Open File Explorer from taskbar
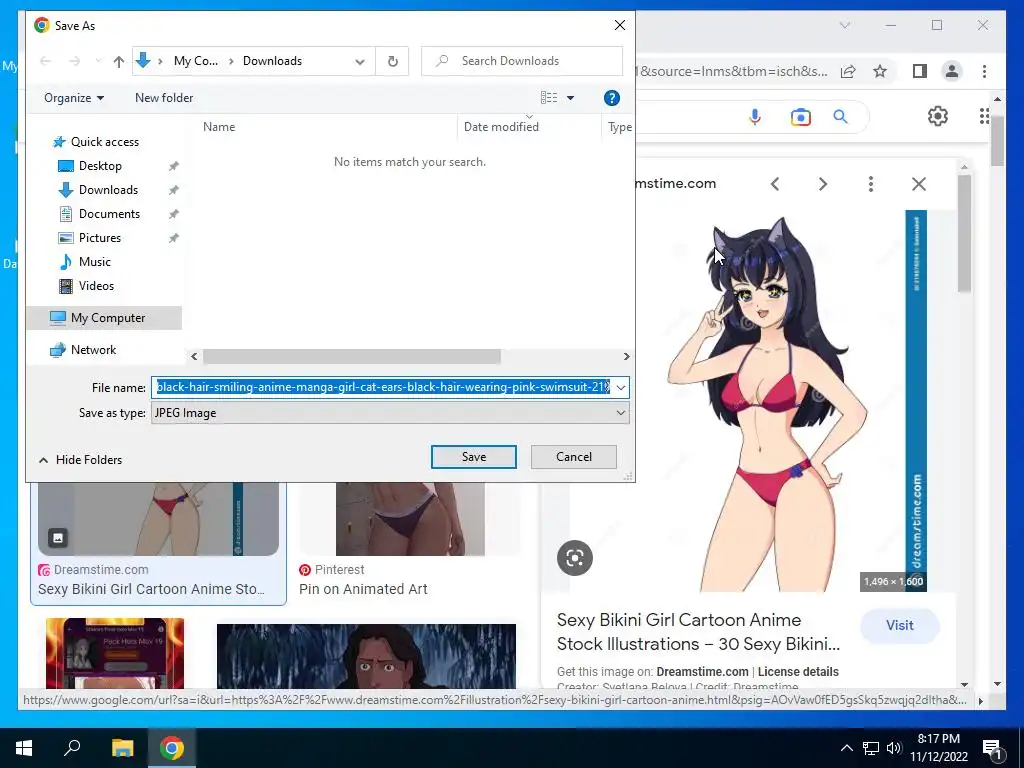Image resolution: width=1024 pixels, height=768 pixels. tap(122, 748)
